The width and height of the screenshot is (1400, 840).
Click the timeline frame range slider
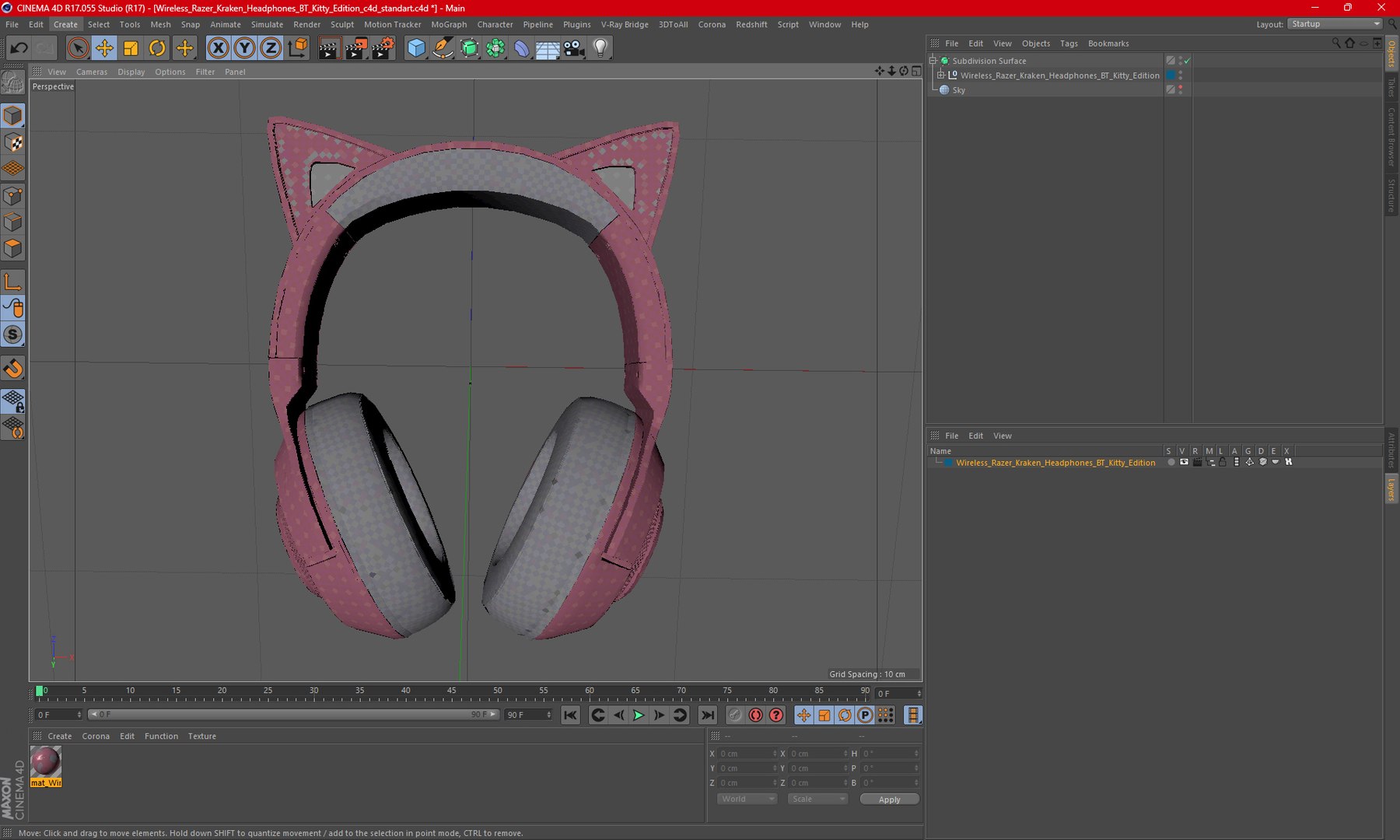tap(293, 714)
